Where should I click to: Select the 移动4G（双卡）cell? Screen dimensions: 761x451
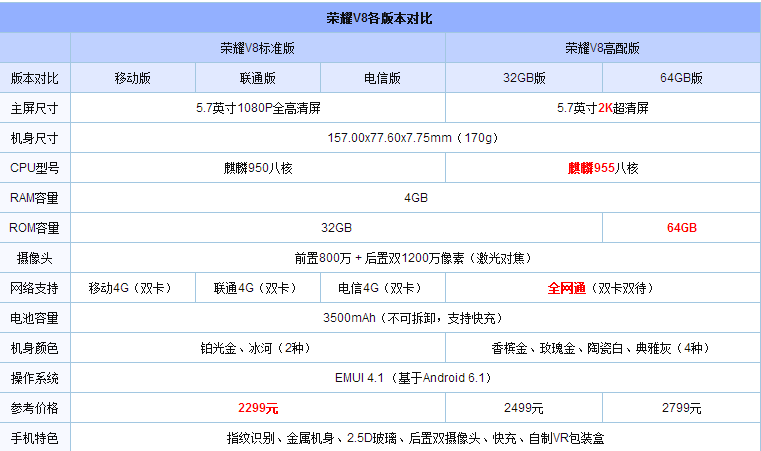[132, 288]
